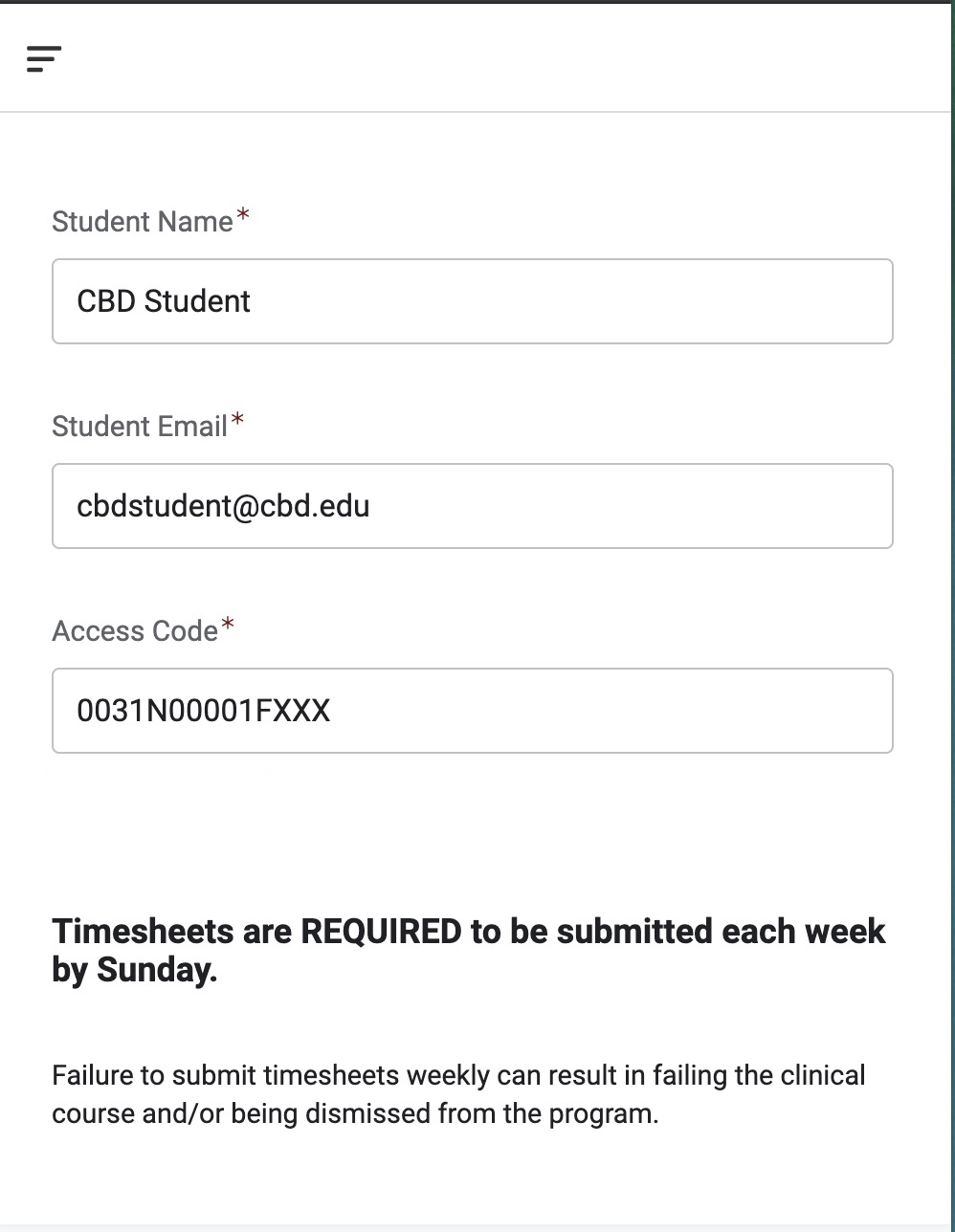Click the required asterisk beside Student Name
Image resolution: width=955 pixels, height=1232 pixels.
click(243, 217)
